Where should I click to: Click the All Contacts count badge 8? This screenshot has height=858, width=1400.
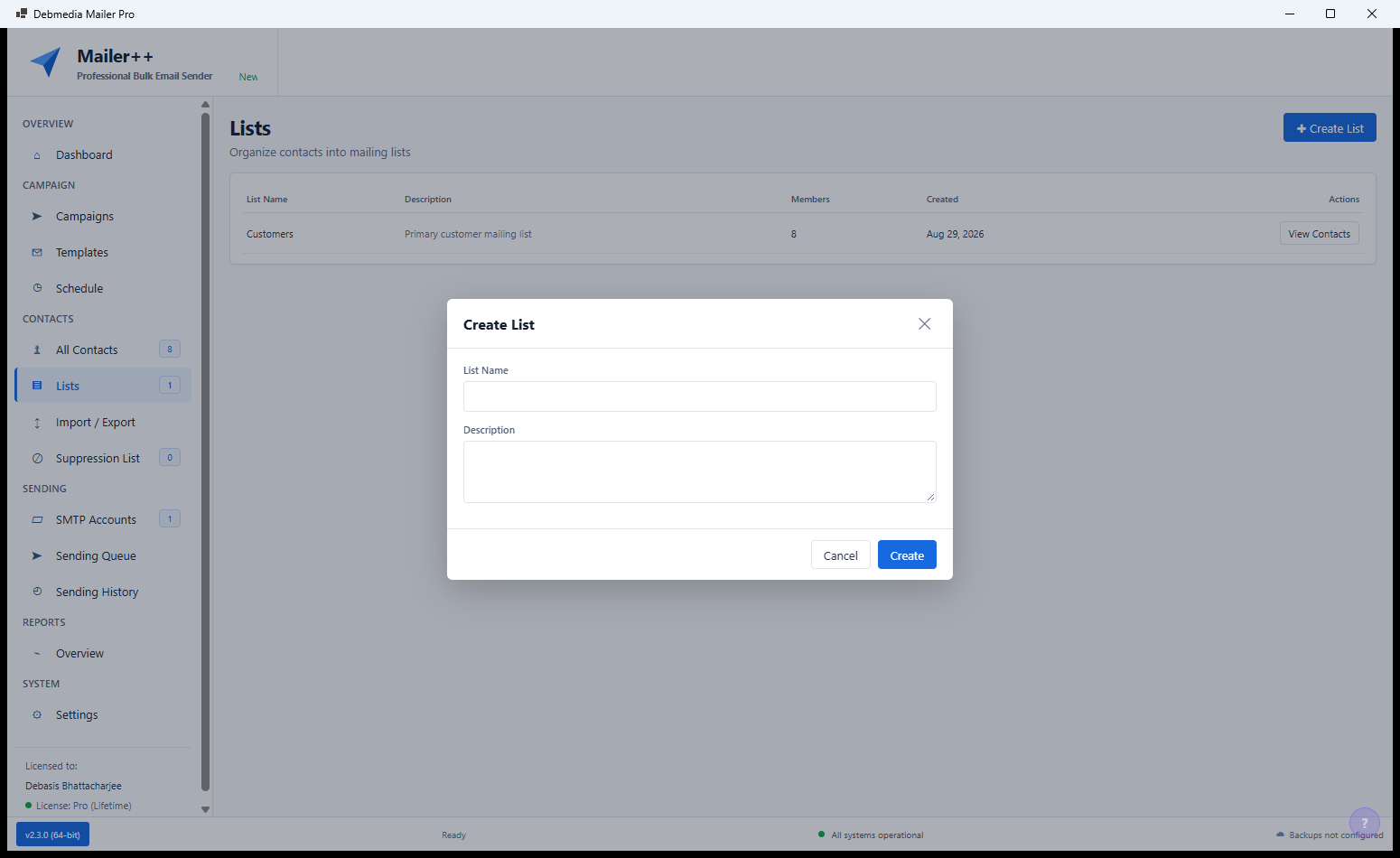pyautogui.click(x=170, y=350)
